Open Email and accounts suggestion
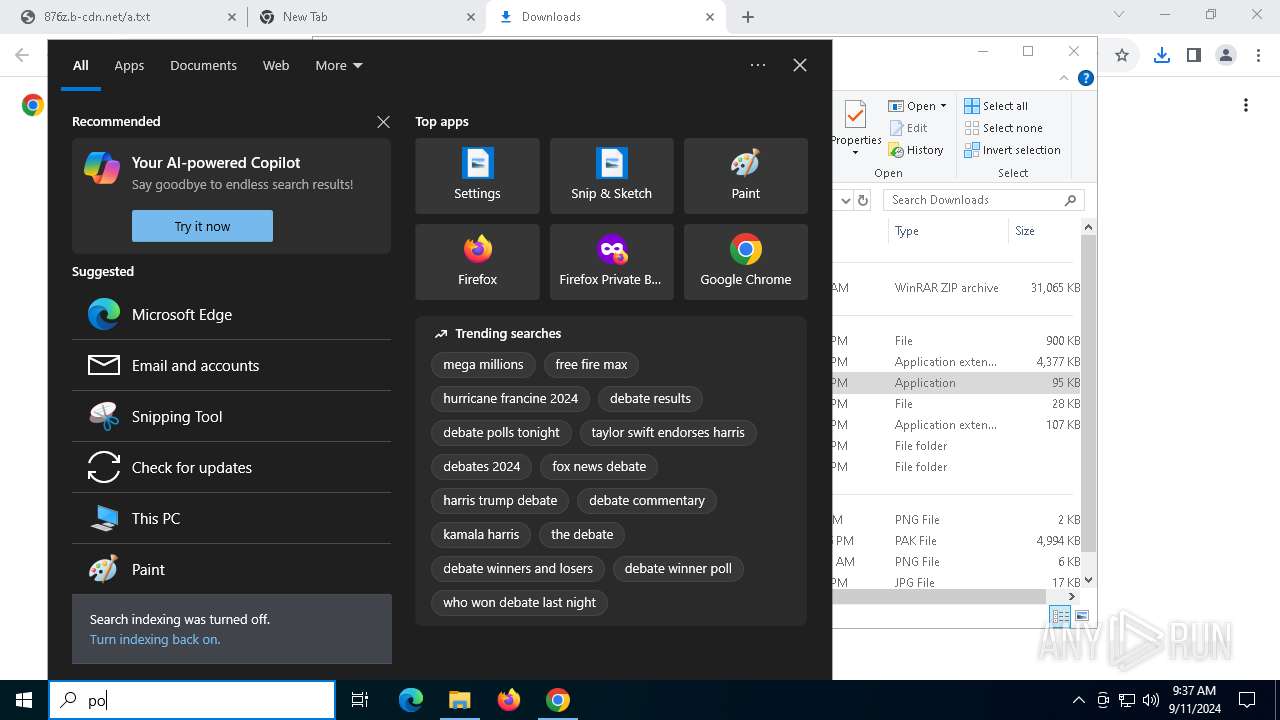The image size is (1280, 720). pyautogui.click(x=231, y=365)
